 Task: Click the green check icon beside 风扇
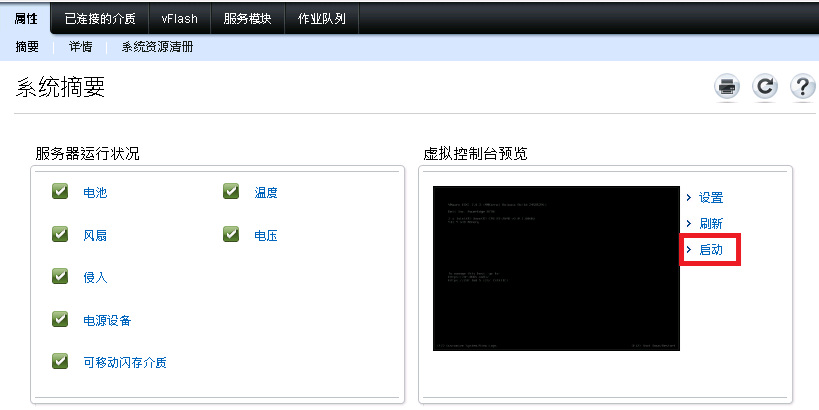(60, 235)
